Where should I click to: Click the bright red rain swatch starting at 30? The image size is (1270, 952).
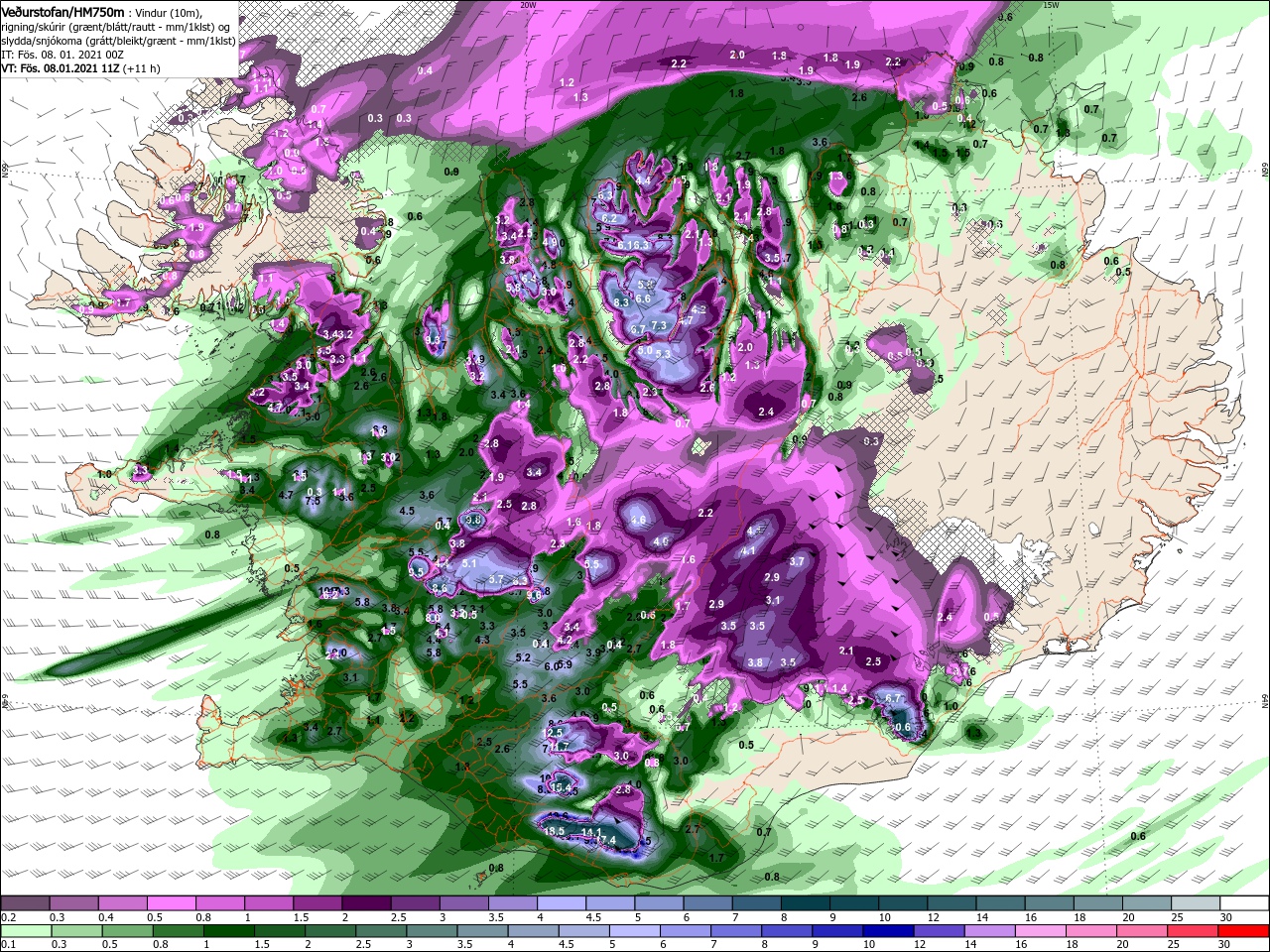pos(1244,930)
